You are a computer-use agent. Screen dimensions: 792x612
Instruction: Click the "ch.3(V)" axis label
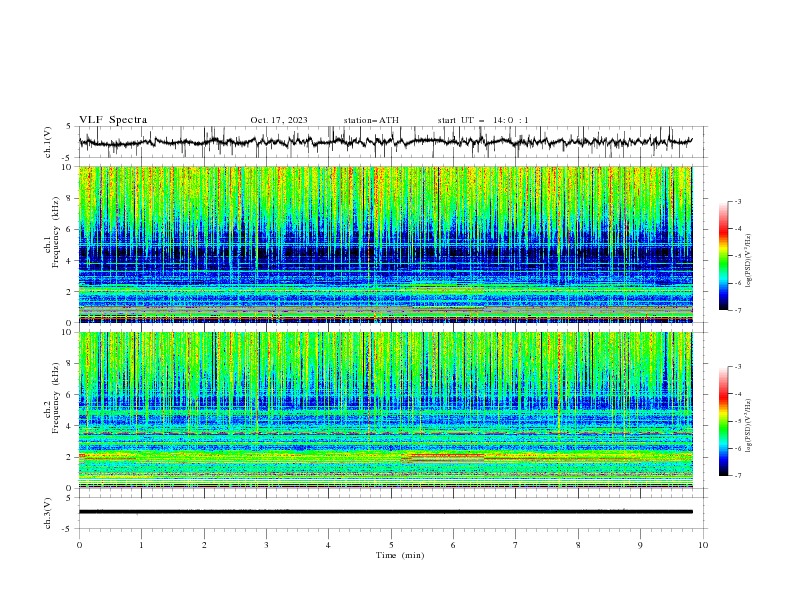[x=48, y=514]
